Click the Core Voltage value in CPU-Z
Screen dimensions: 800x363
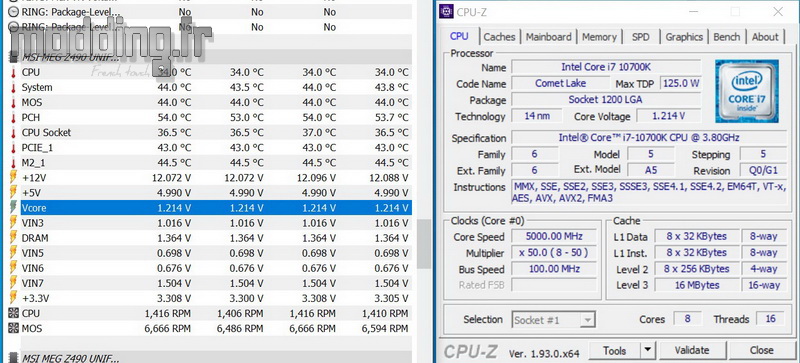point(668,116)
